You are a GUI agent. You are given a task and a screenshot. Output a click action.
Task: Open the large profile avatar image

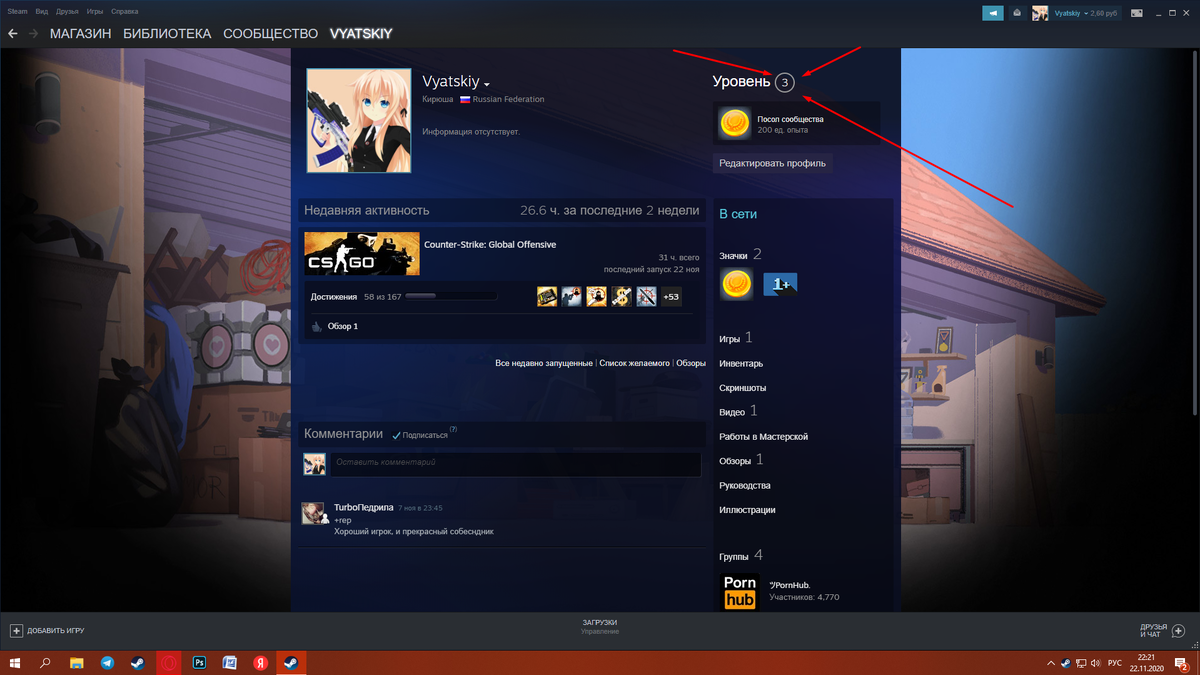[x=358, y=120]
